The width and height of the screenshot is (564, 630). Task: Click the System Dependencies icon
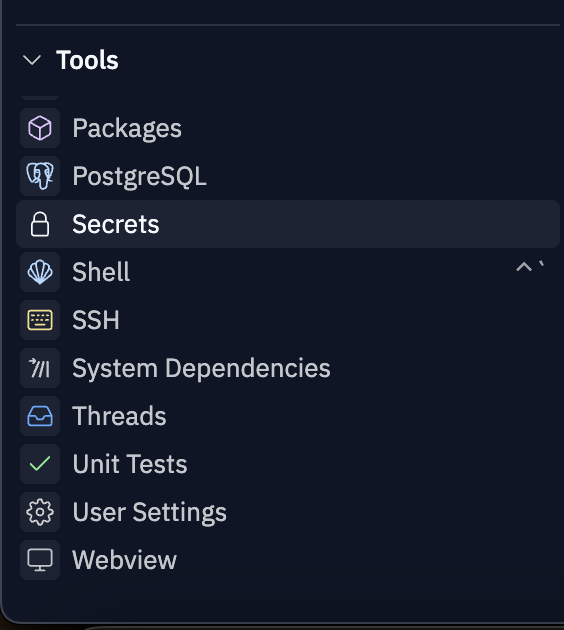coord(40,368)
